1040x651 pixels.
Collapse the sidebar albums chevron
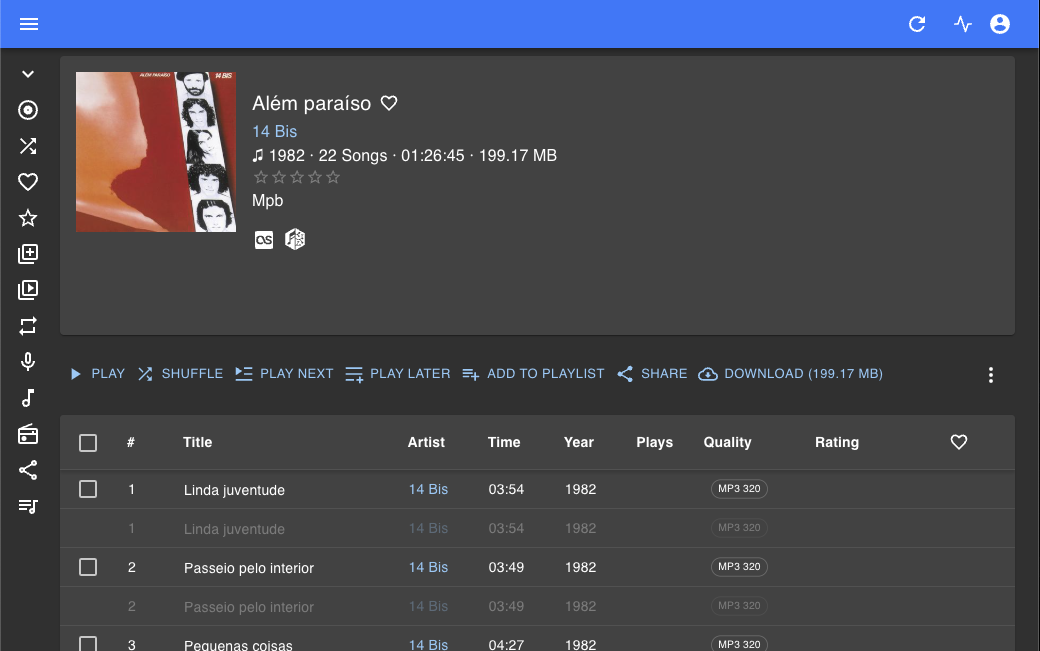[x=28, y=74]
